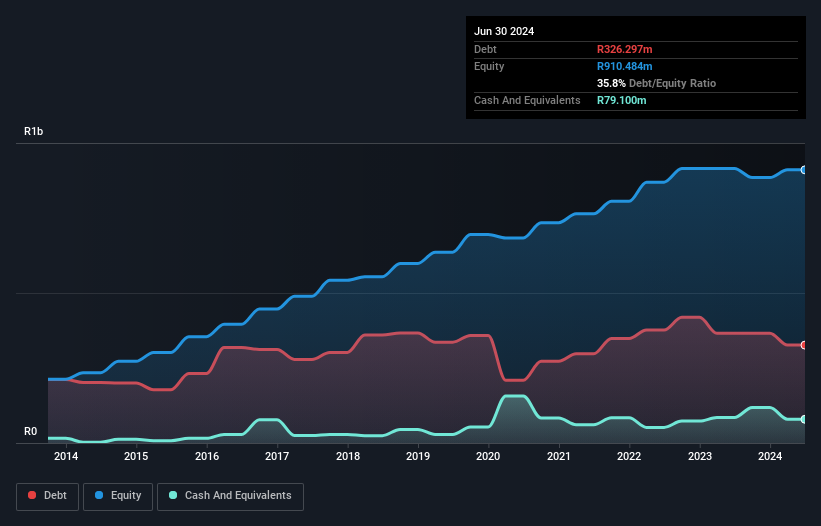Viewport: 821px width, 526px height.
Task: Click the red Debt legend dot
Action: point(32,495)
